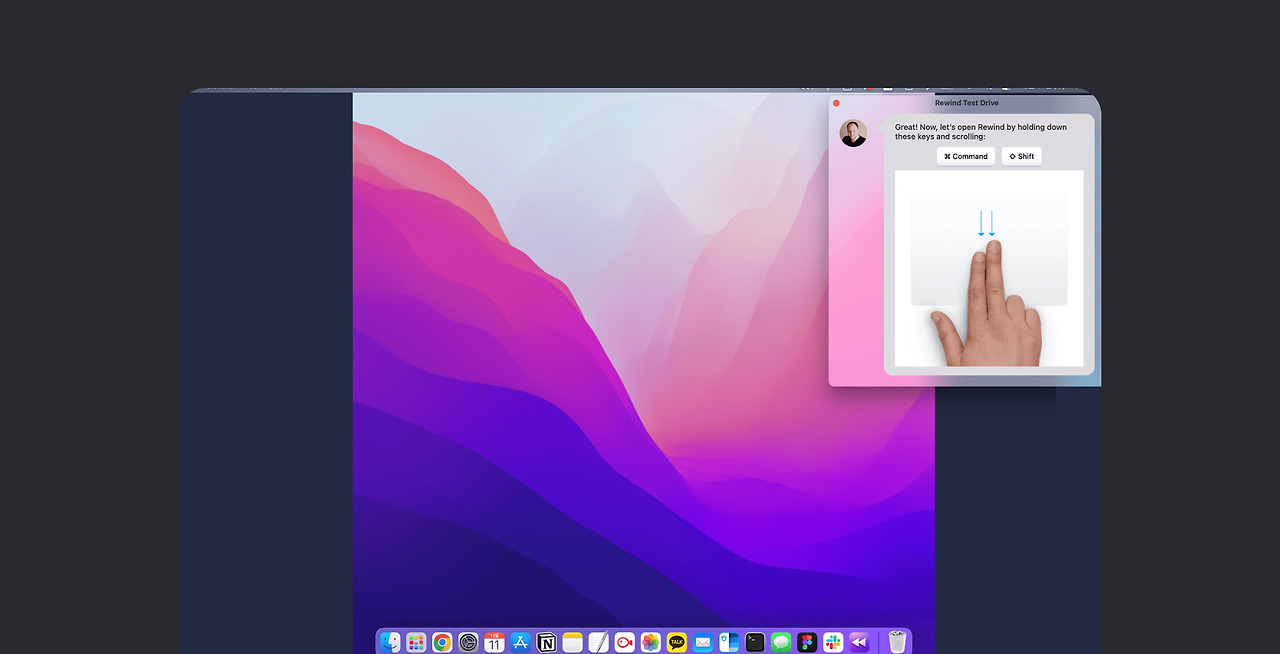Open the notepad-with-pen app in Dock
This screenshot has height=654, width=1280.
click(x=598, y=642)
